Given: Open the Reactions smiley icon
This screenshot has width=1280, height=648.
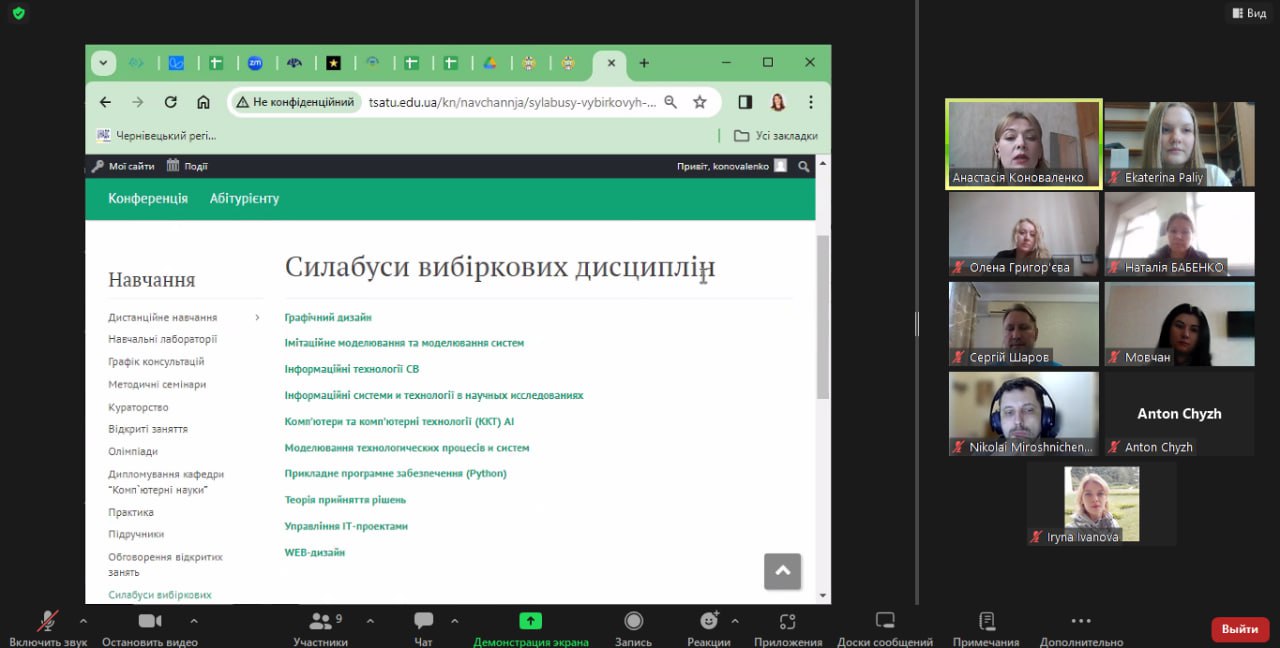Looking at the screenshot, I should click(709, 622).
